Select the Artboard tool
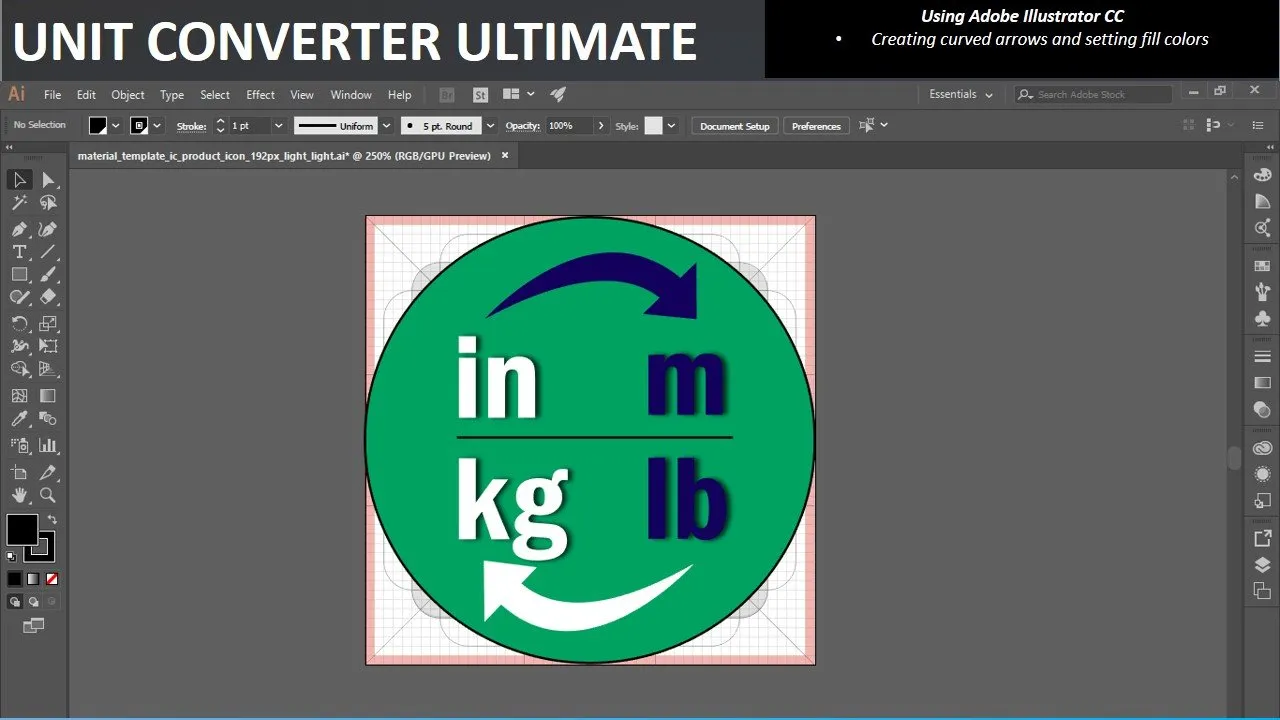This screenshot has height=720, width=1280. pyautogui.click(x=19, y=472)
